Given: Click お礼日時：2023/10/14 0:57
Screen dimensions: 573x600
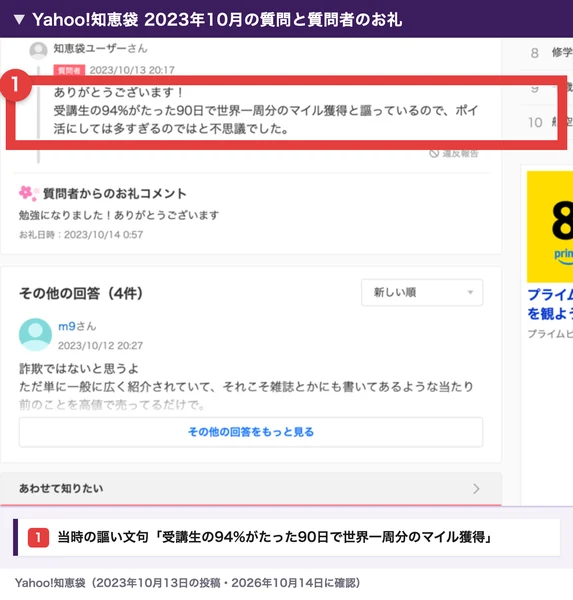Looking at the screenshot, I should [x=81, y=235].
